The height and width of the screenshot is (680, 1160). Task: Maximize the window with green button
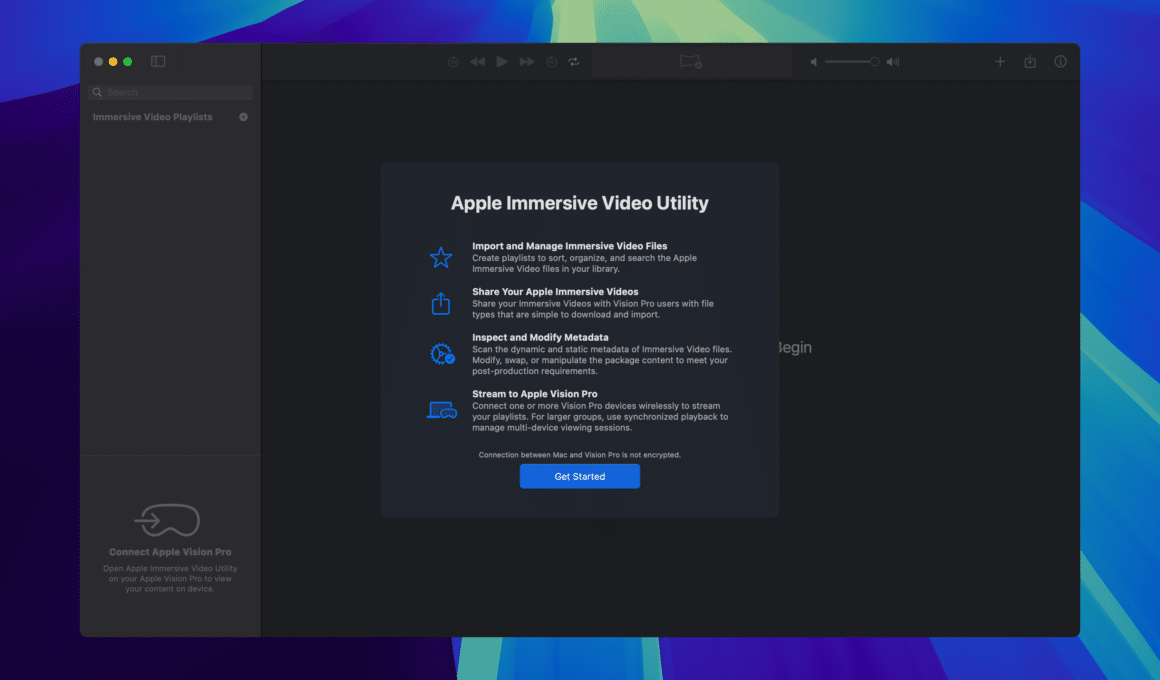coord(128,61)
